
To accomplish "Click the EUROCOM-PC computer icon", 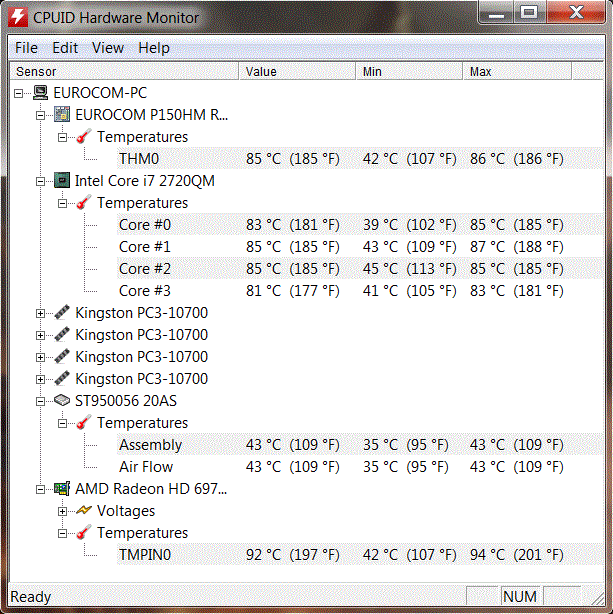I will [40, 92].
